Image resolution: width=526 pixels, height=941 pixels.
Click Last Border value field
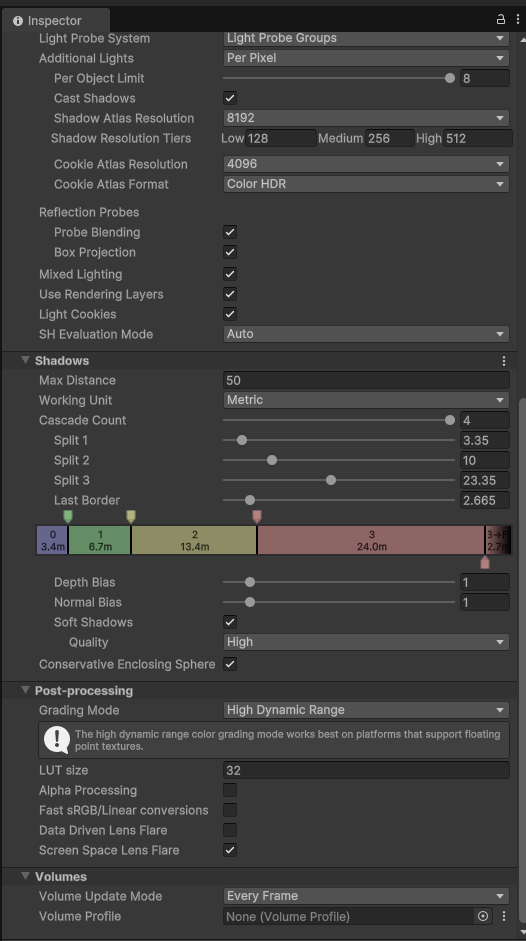click(x=485, y=500)
